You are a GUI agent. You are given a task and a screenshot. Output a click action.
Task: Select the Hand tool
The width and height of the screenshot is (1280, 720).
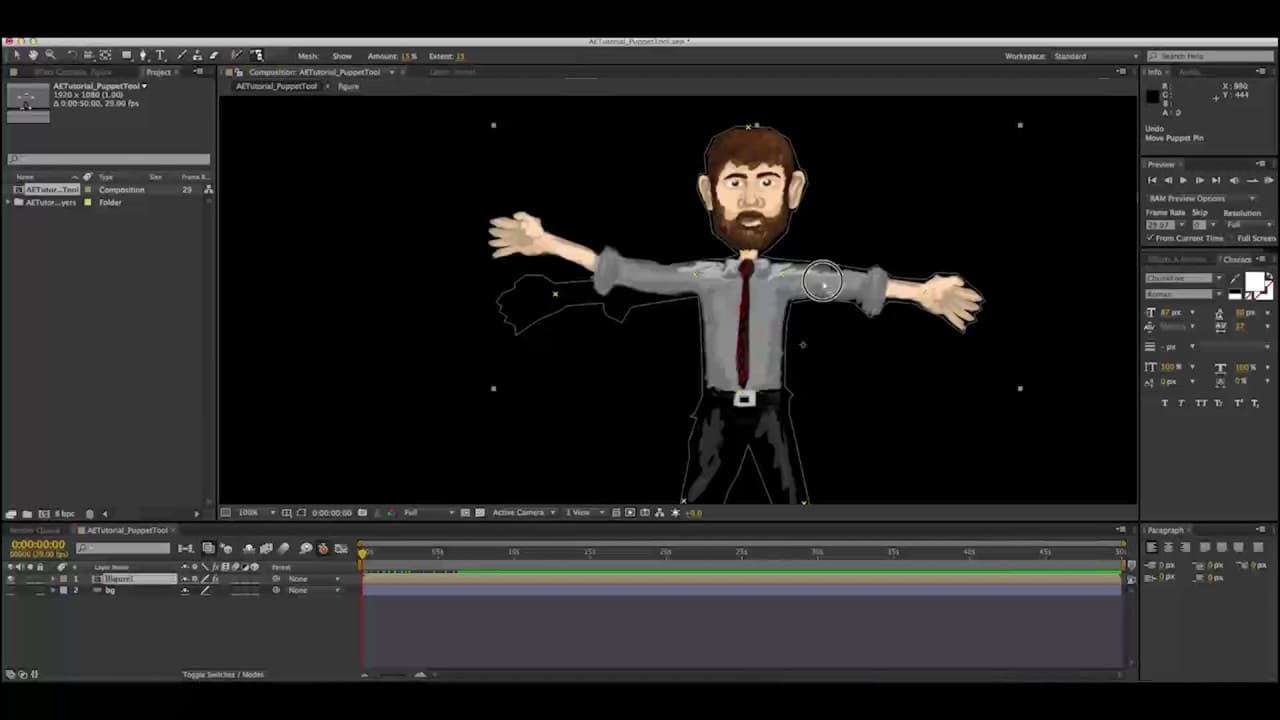[x=36, y=55]
